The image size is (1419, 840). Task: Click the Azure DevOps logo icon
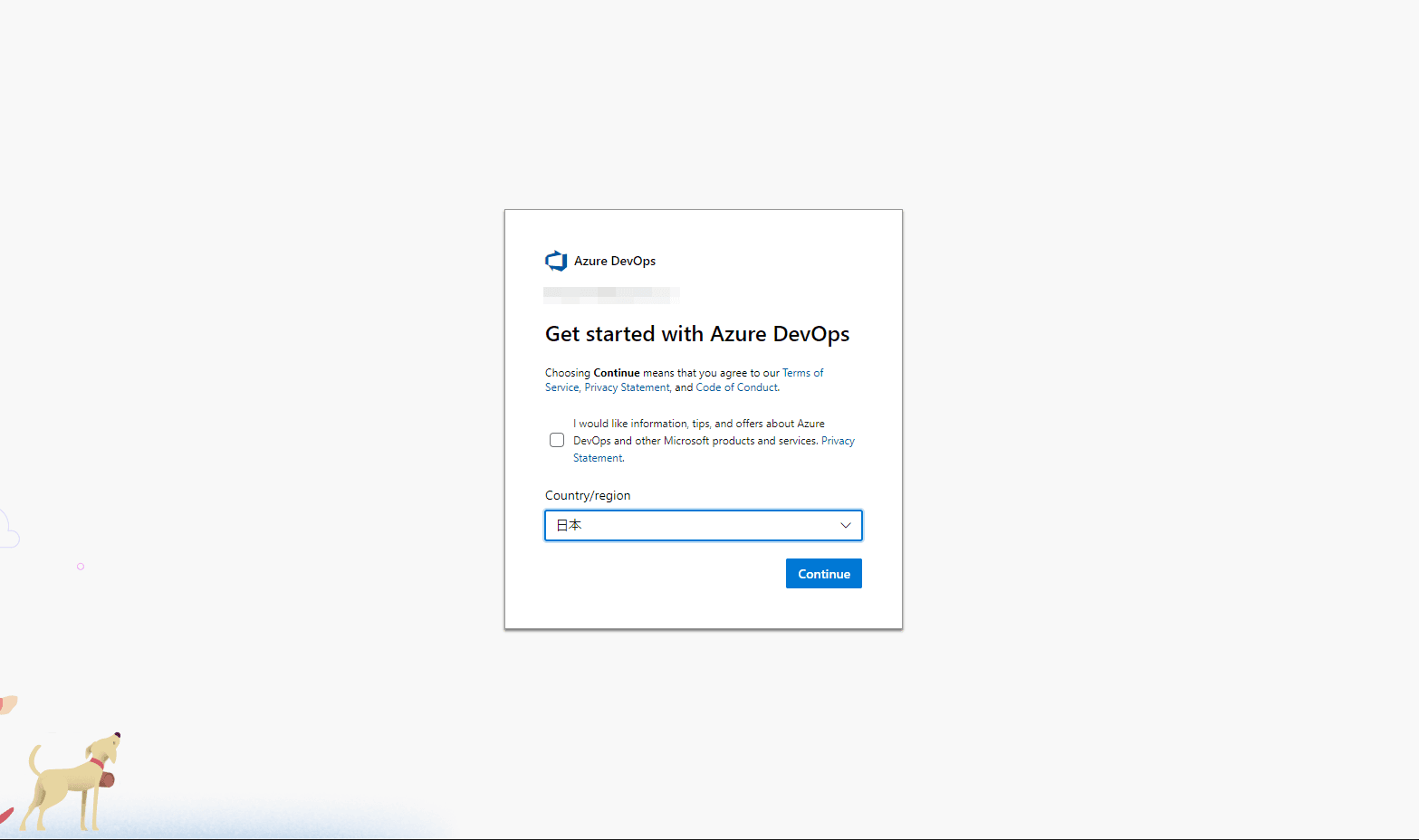[556, 261]
